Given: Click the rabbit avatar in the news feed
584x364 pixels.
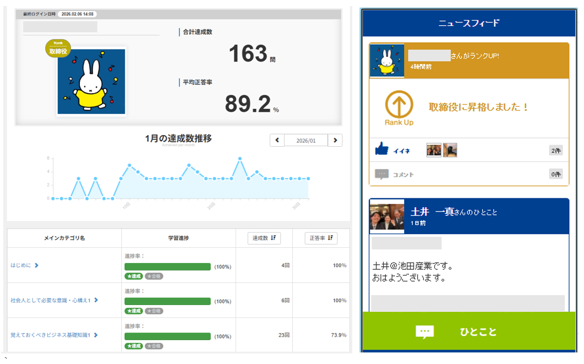Looking at the screenshot, I should tap(387, 61).
